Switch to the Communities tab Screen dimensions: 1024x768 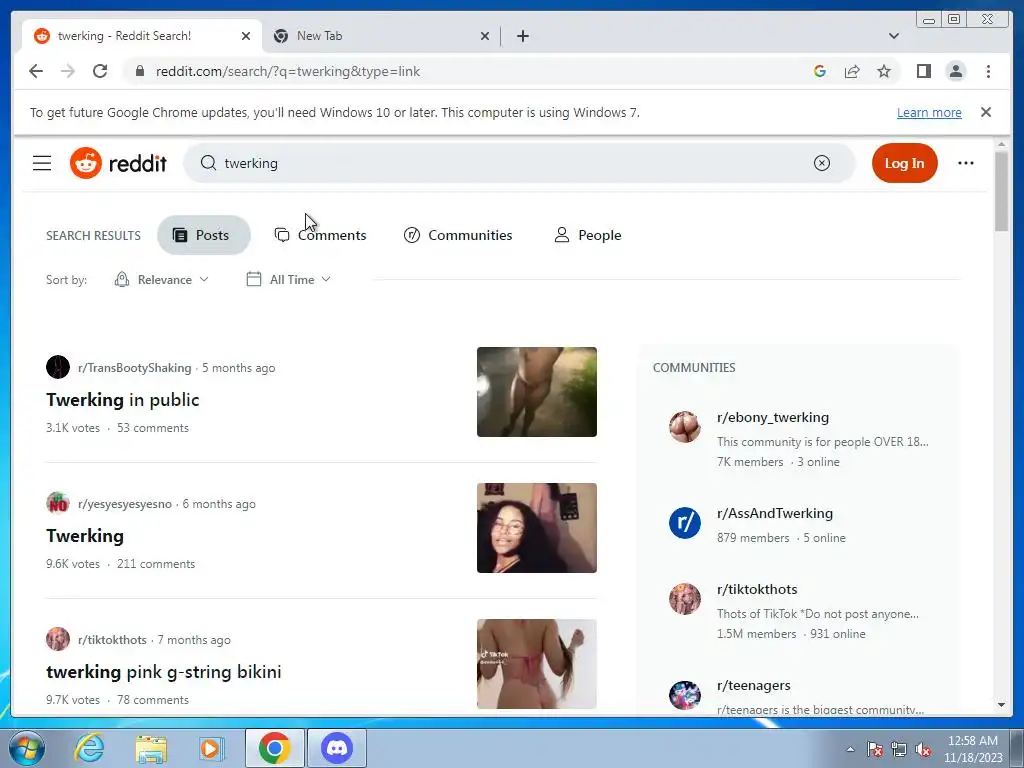pyautogui.click(x=458, y=235)
